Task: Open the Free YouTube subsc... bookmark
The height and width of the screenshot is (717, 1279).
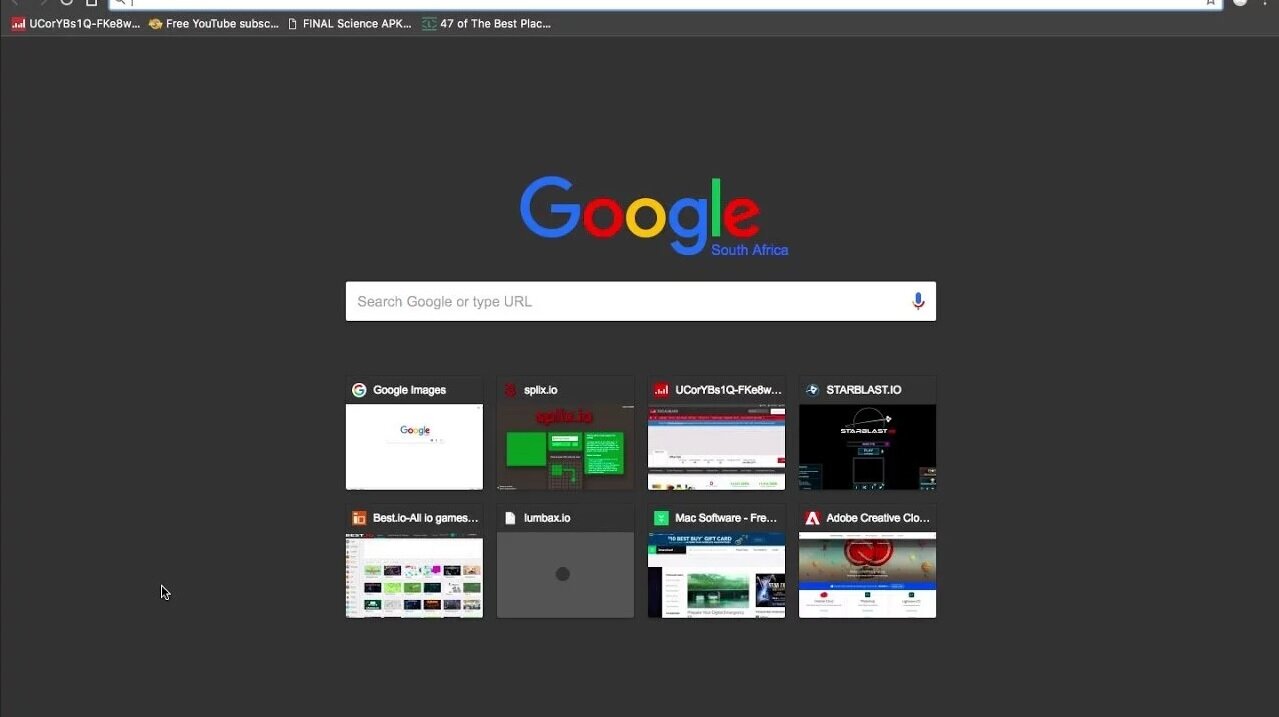Action: coord(214,24)
